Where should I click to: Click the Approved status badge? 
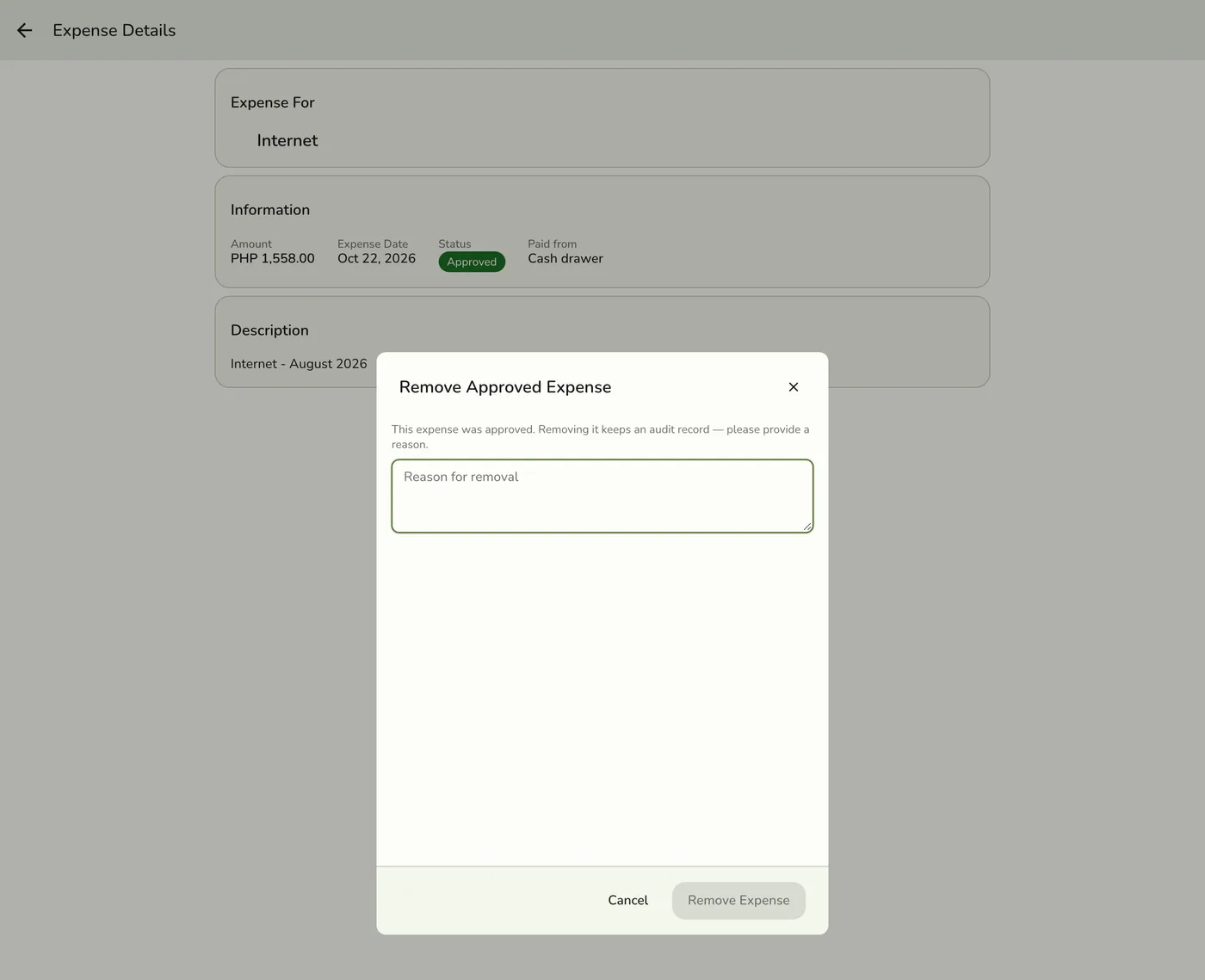pos(472,262)
